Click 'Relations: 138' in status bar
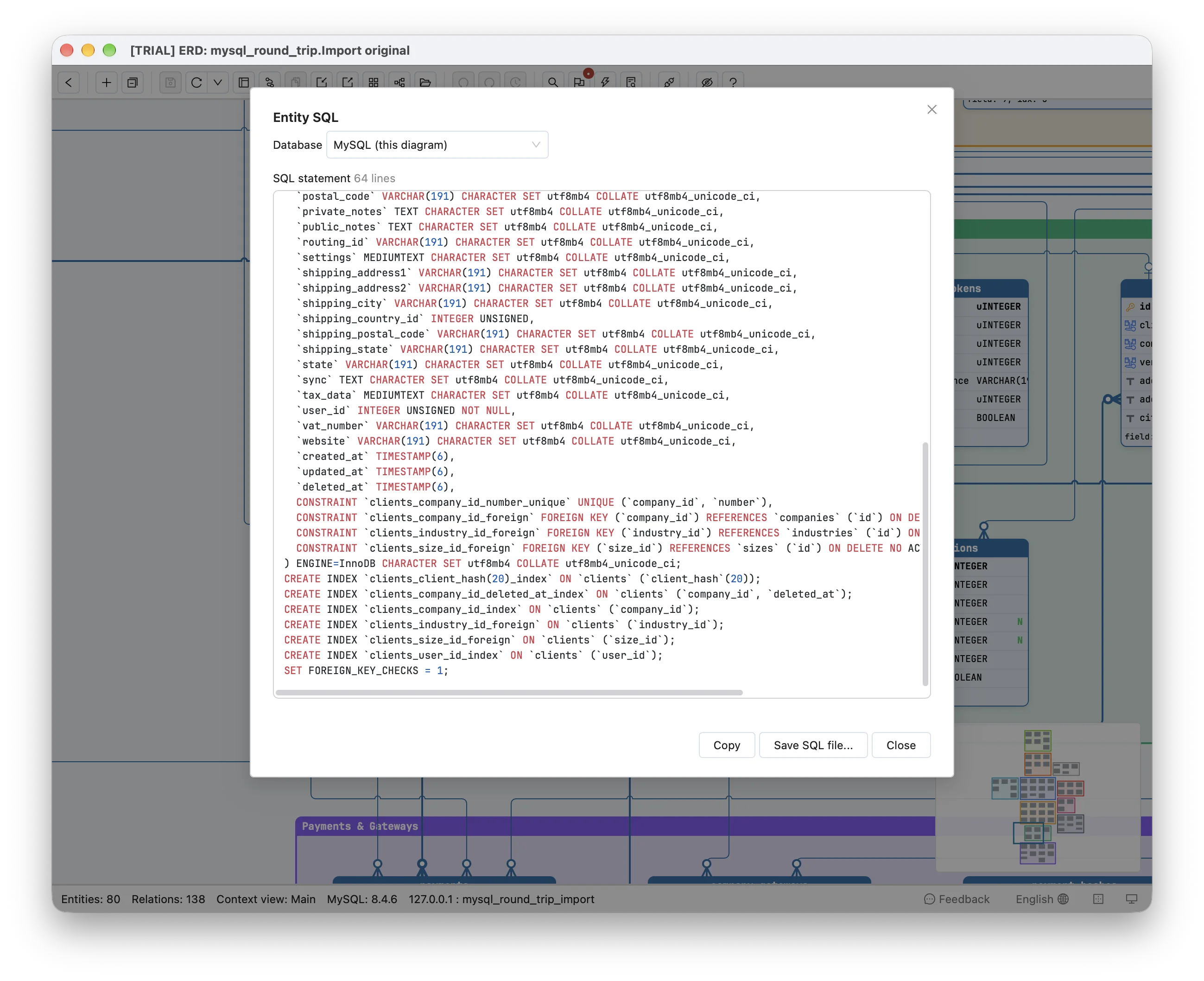 click(168, 899)
